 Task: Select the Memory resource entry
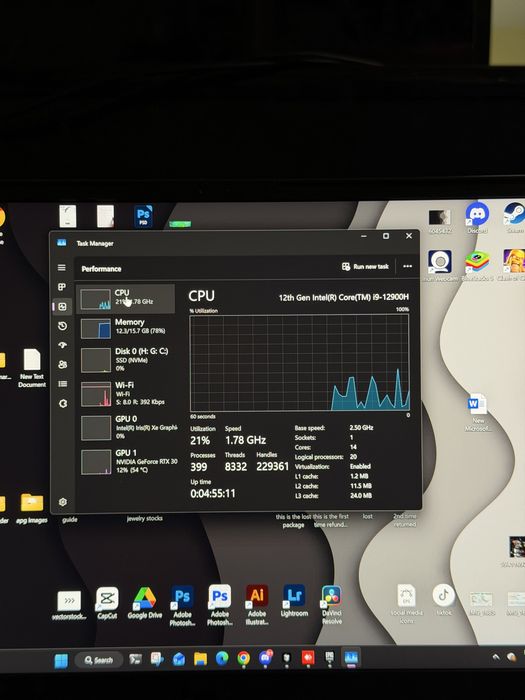pyautogui.click(x=125, y=328)
